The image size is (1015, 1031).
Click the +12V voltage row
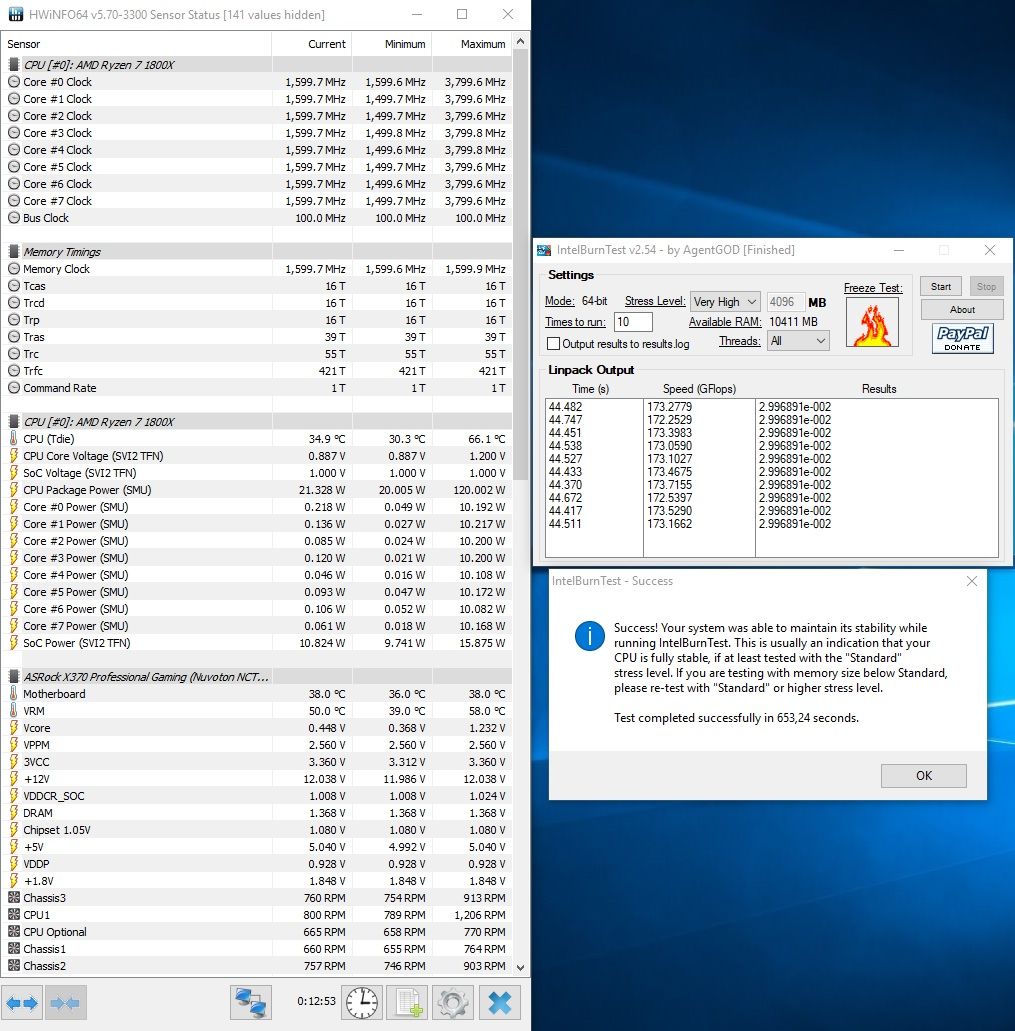point(257,779)
